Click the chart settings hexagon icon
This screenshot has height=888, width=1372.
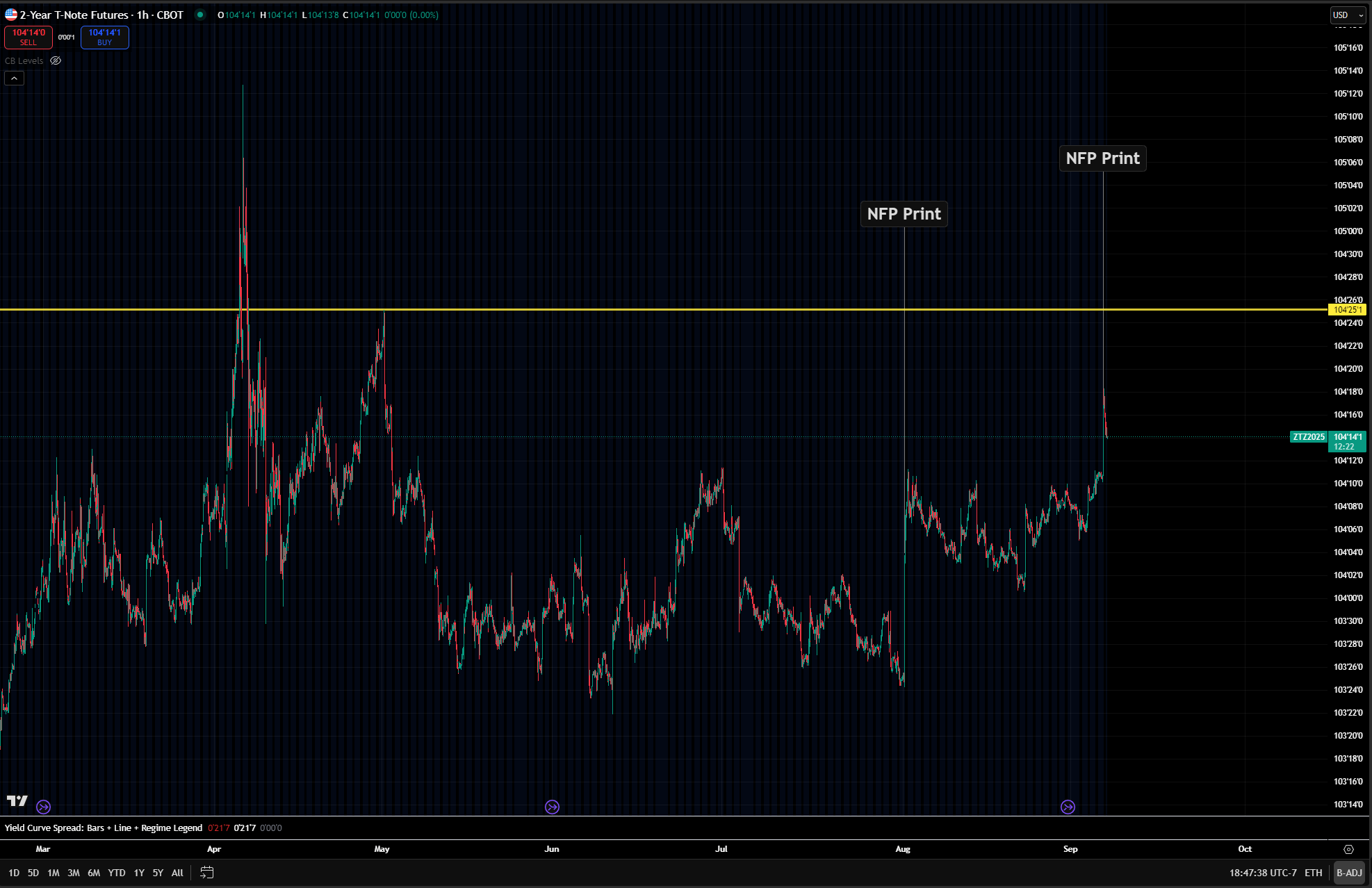1348,849
